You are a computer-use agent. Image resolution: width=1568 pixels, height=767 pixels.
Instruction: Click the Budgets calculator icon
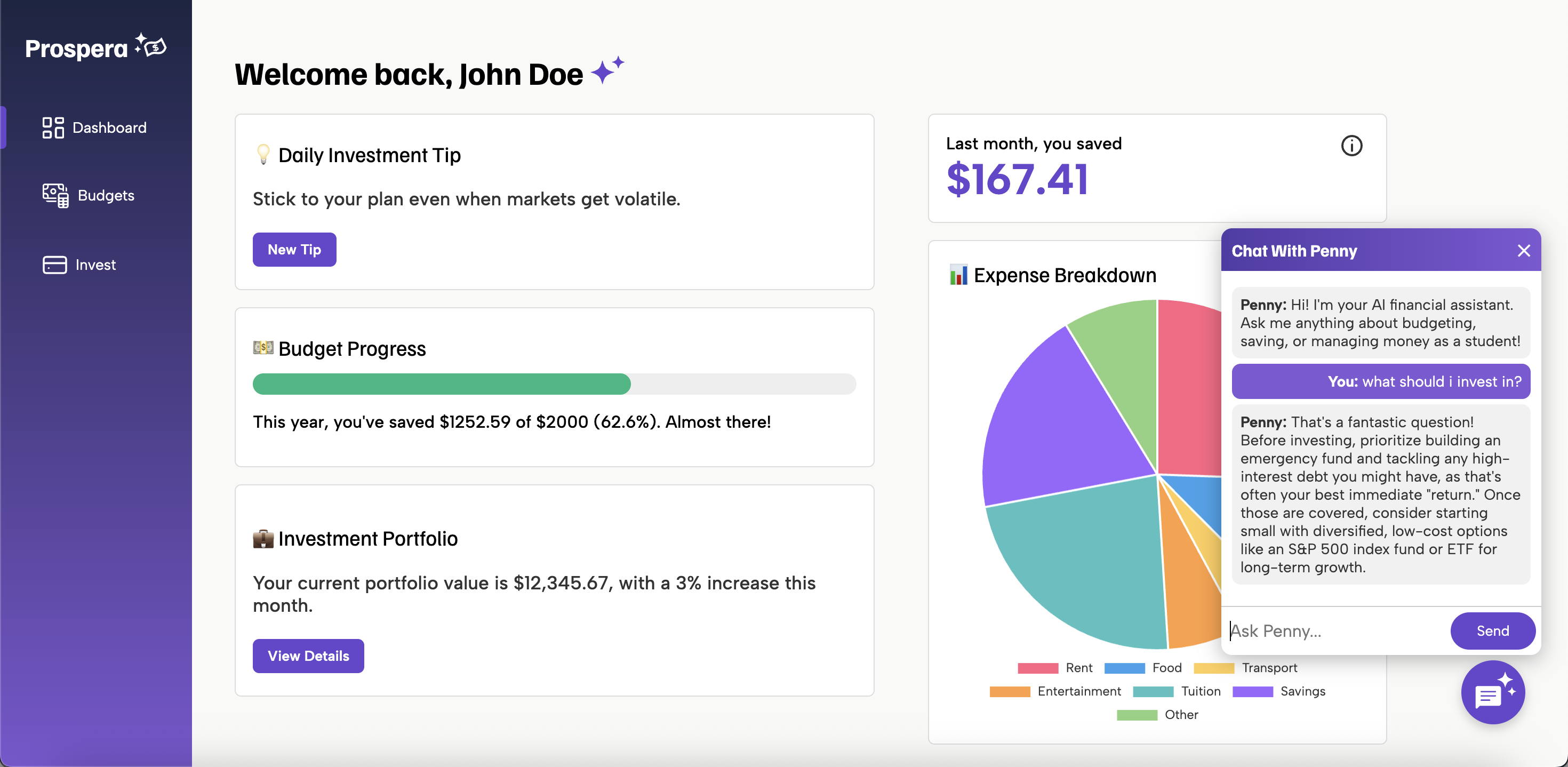(x=55, y=195)
